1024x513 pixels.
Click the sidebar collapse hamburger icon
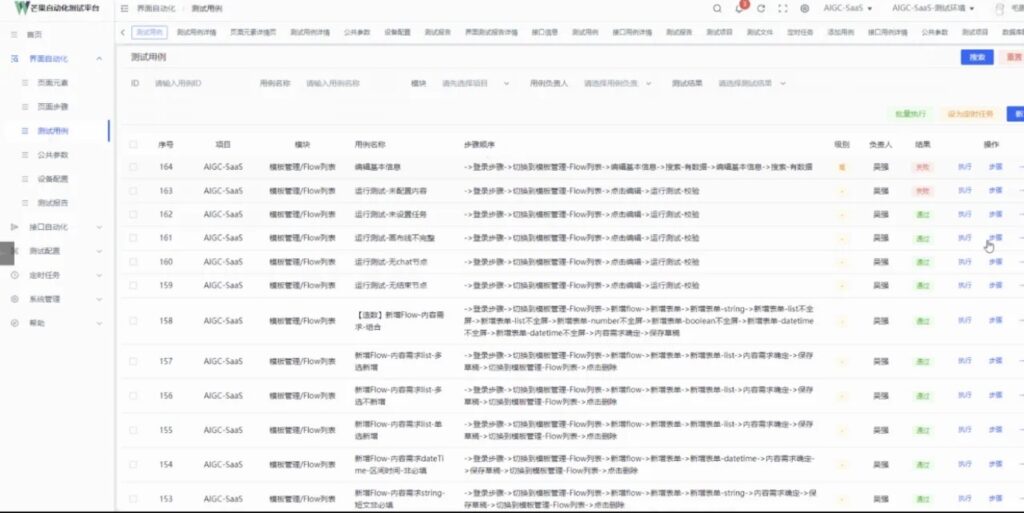pos(124,8)
